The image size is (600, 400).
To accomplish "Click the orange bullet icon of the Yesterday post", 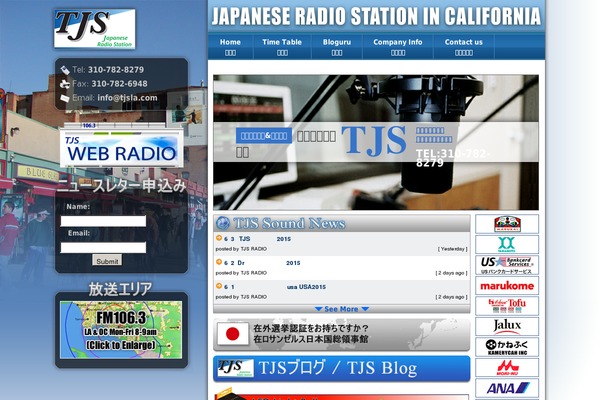I will [x=219, y=238].
